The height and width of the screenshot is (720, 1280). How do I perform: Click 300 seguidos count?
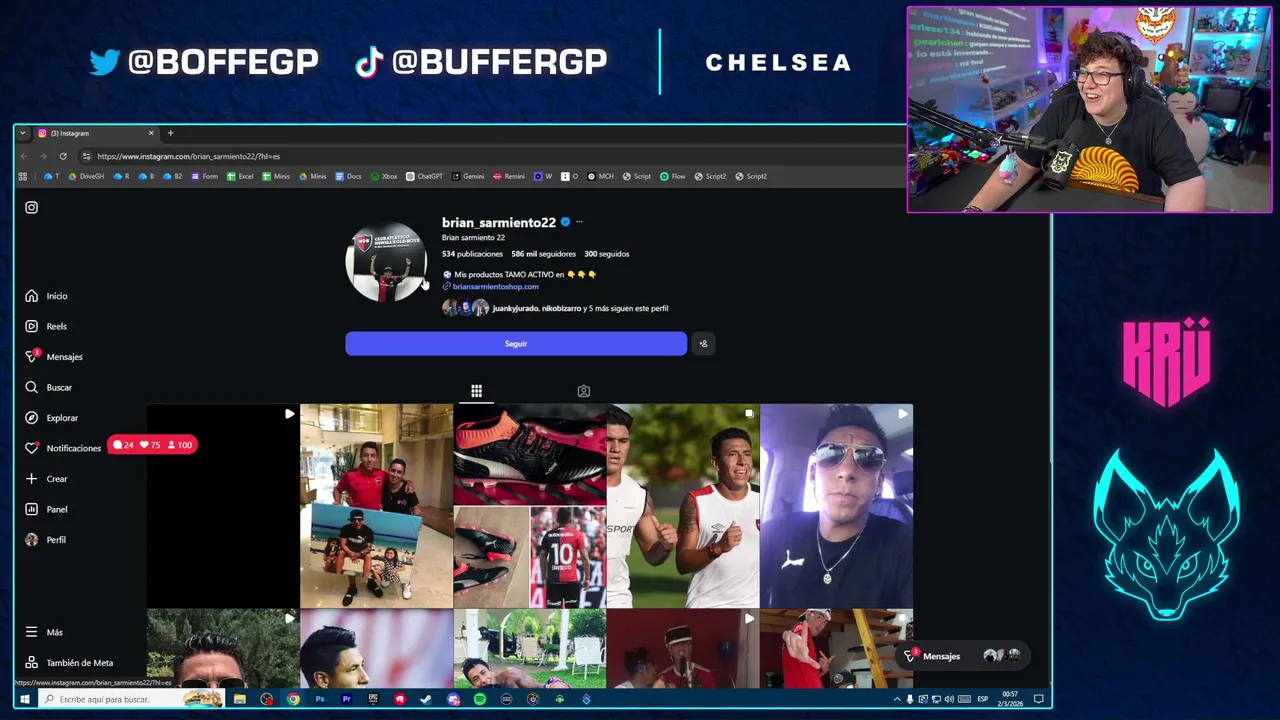(606, 254)
